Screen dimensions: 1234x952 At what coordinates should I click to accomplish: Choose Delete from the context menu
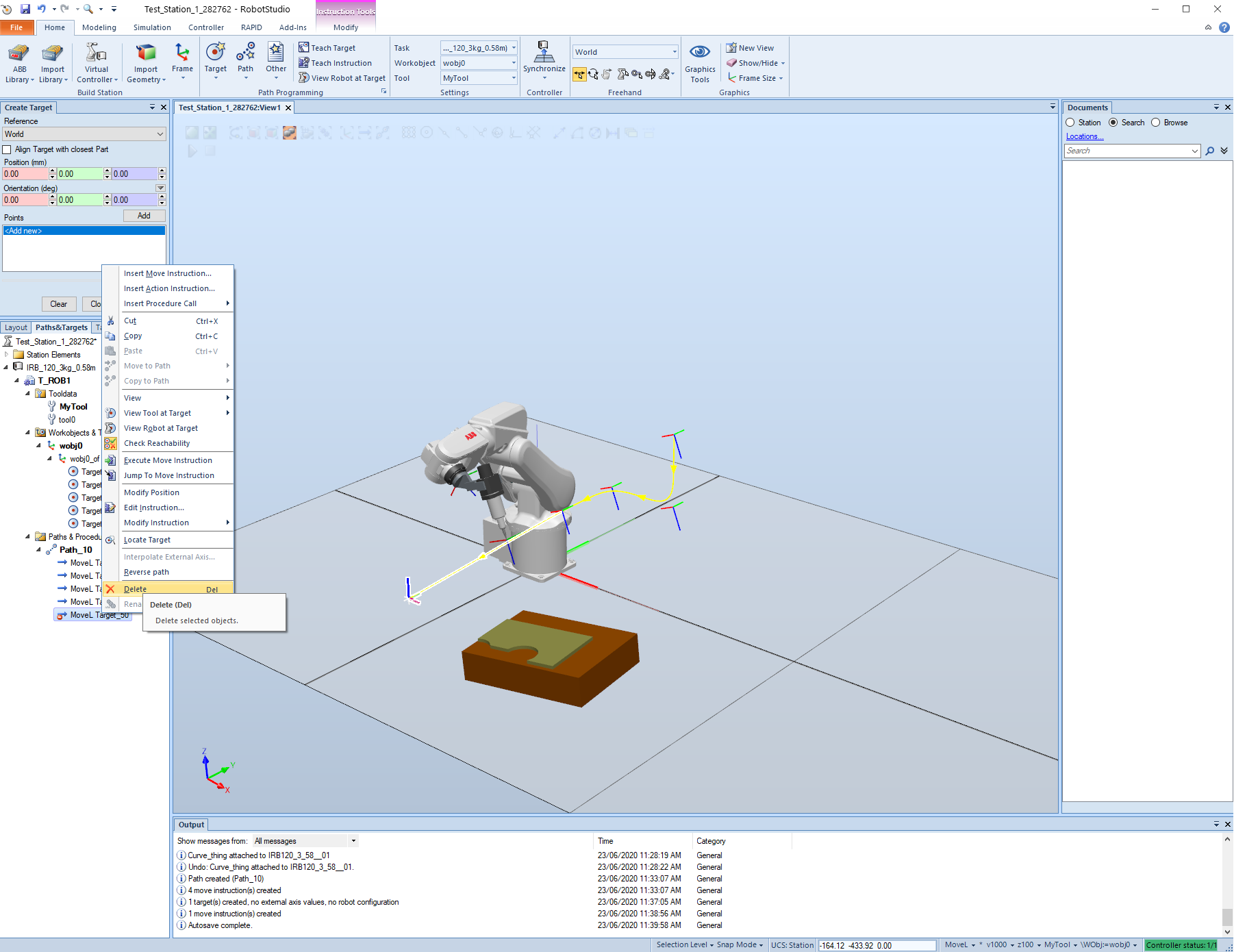coord(136,589)
